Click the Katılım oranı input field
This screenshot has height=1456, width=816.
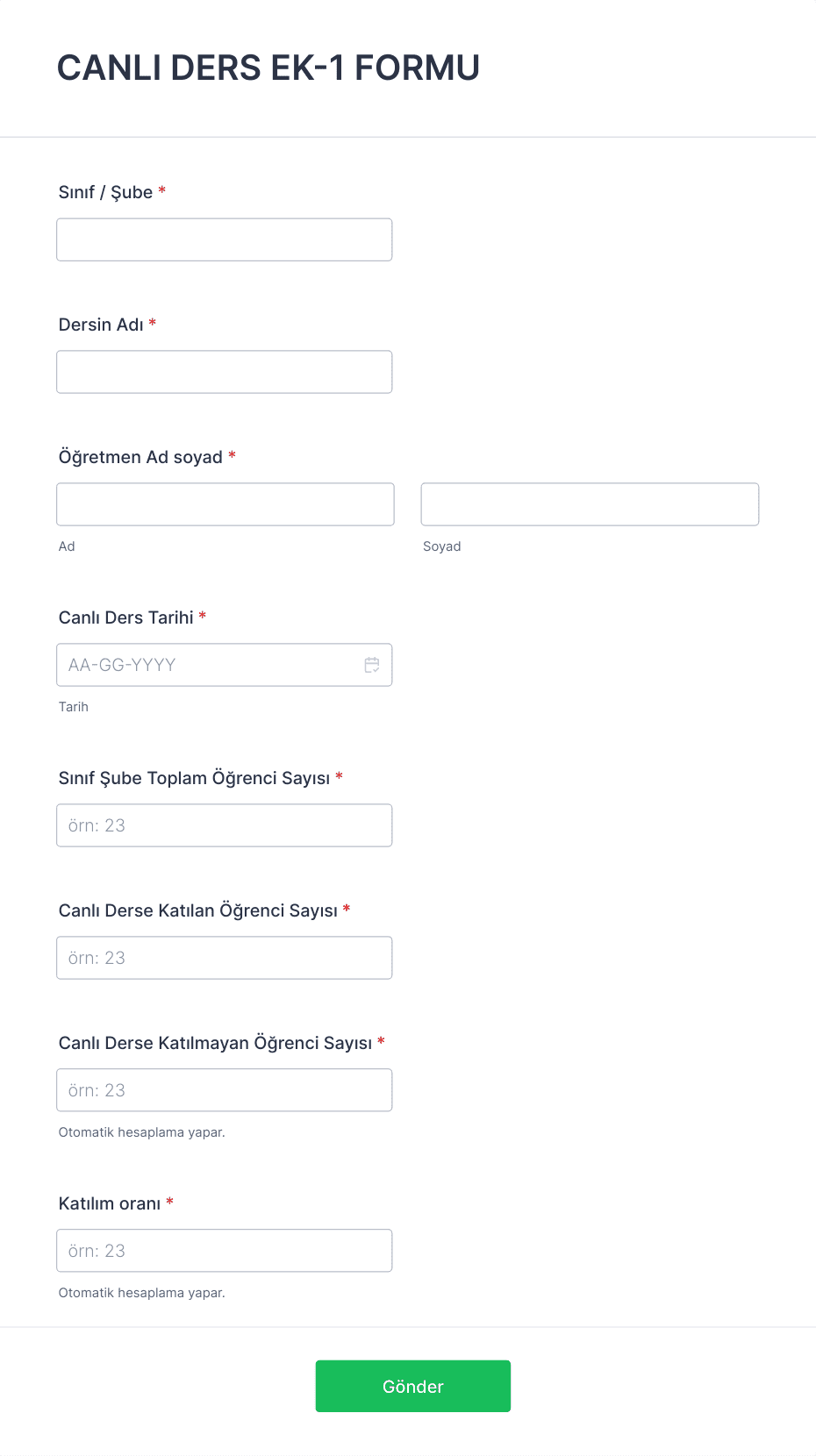225,1251
